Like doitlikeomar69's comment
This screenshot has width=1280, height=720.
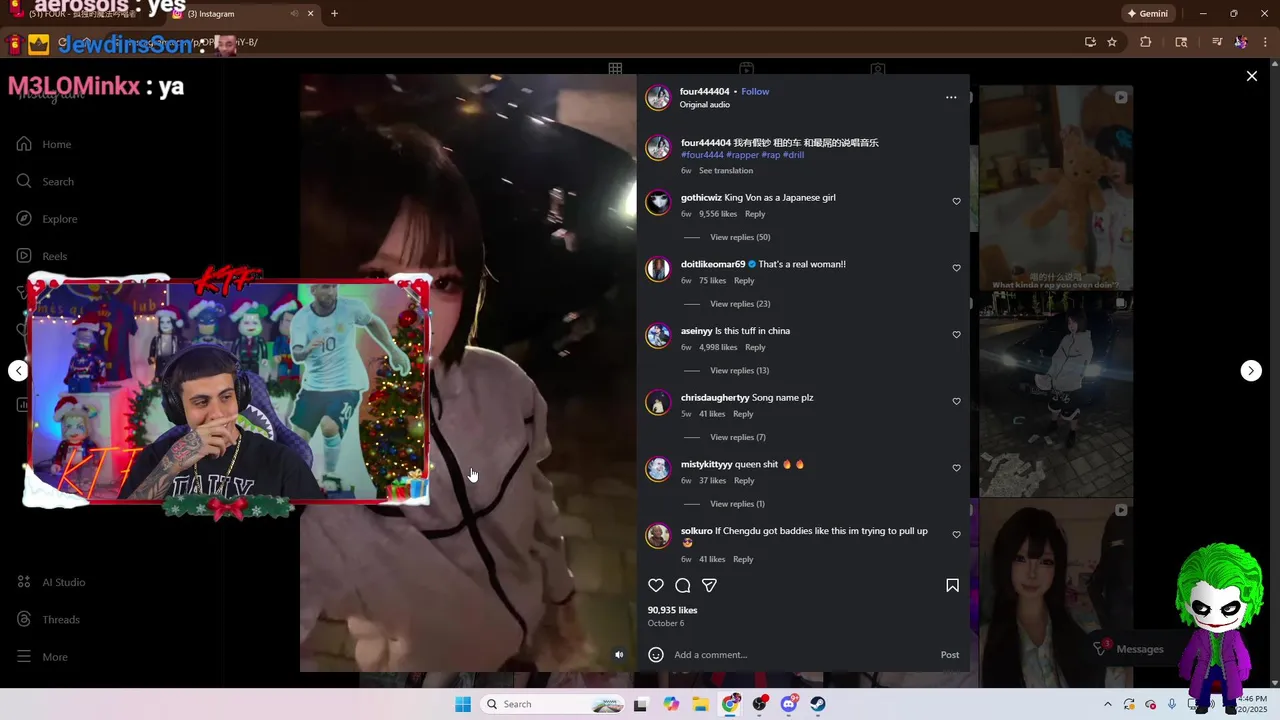[x=956, y=268]
